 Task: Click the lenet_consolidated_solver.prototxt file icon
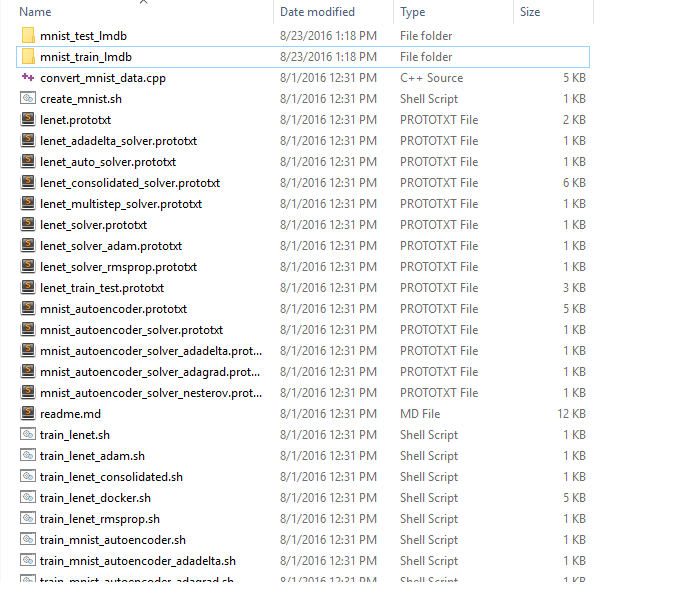(x=28, y=182)
